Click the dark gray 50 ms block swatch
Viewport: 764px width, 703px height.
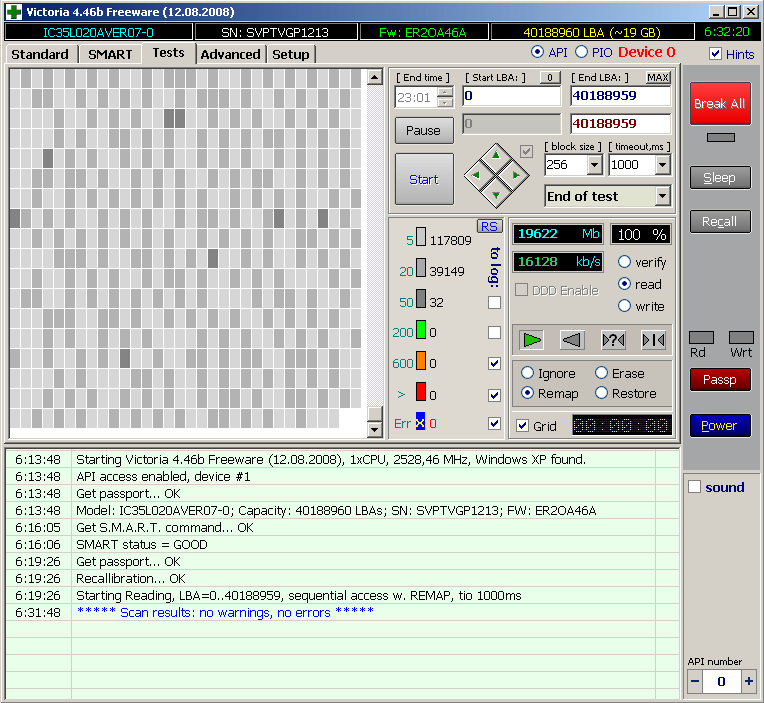click(421, 299)
